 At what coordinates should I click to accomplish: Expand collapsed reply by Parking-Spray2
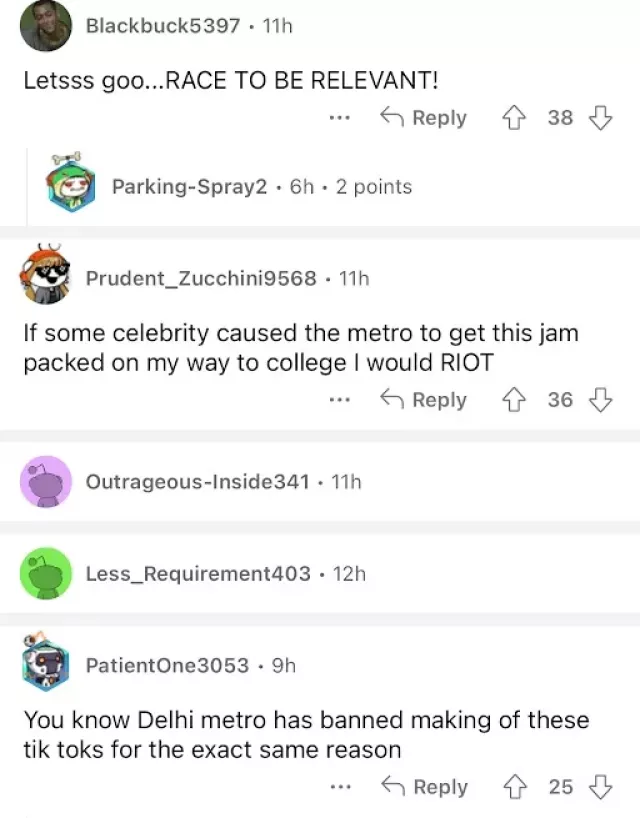[334, 186]
